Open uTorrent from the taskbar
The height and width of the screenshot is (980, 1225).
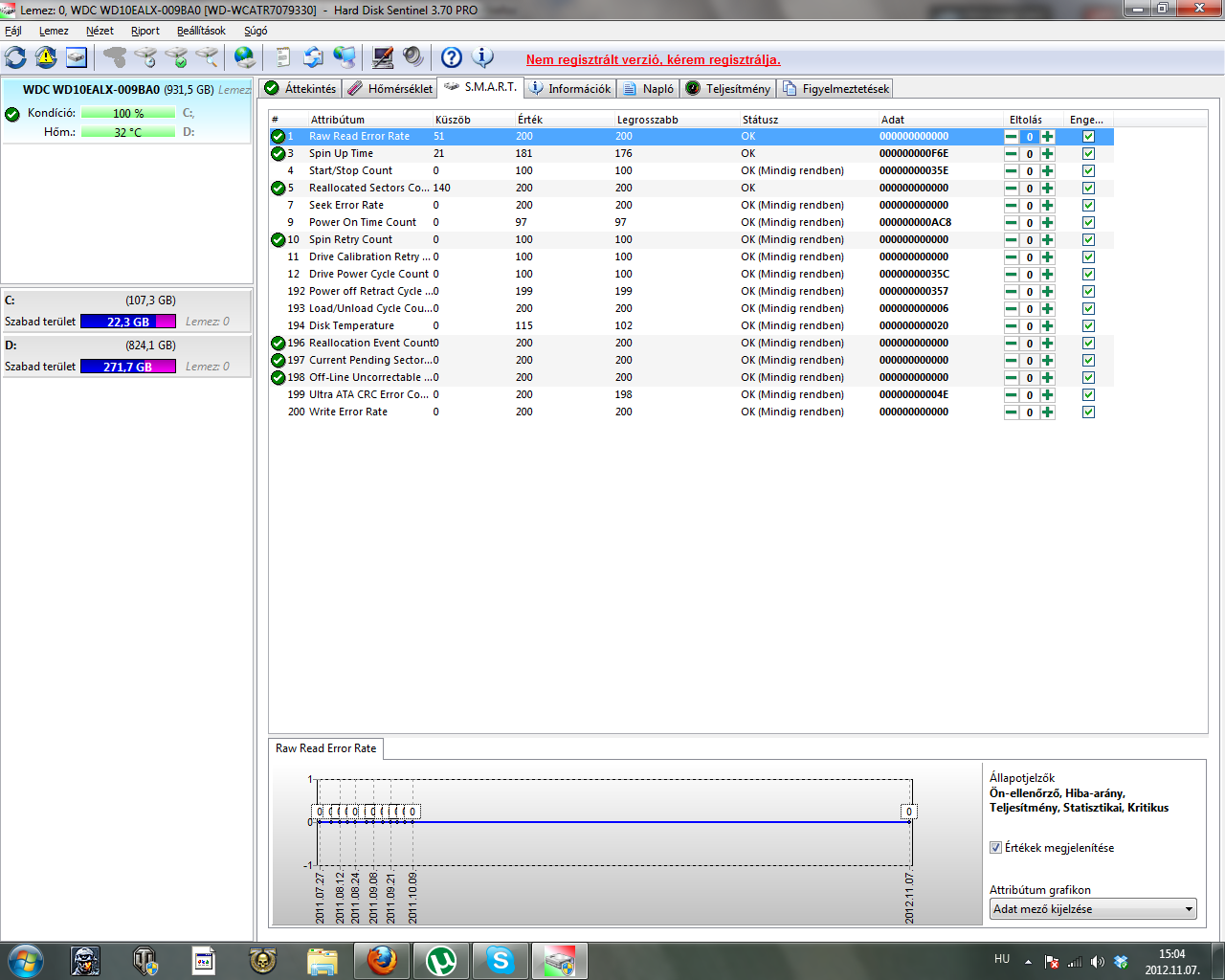tap(441, 960)
